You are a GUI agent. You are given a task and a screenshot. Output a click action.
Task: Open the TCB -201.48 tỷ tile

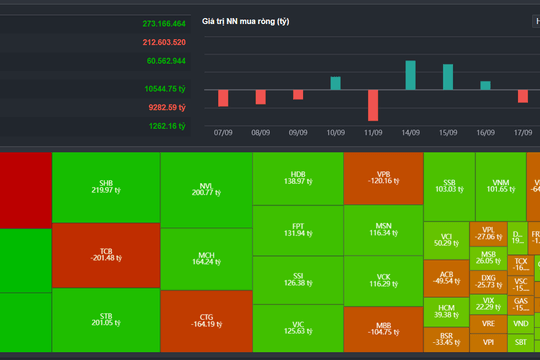pos(106,255)
